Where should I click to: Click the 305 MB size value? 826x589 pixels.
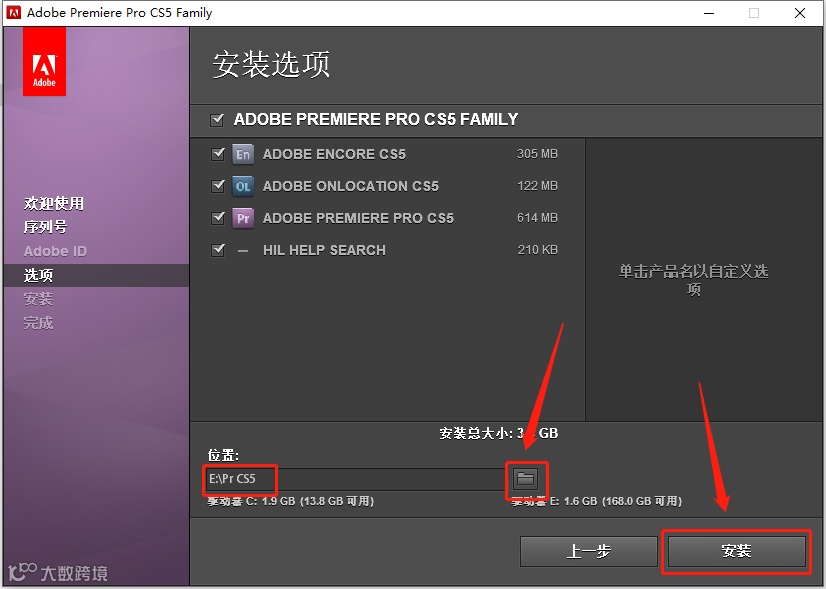537,154
